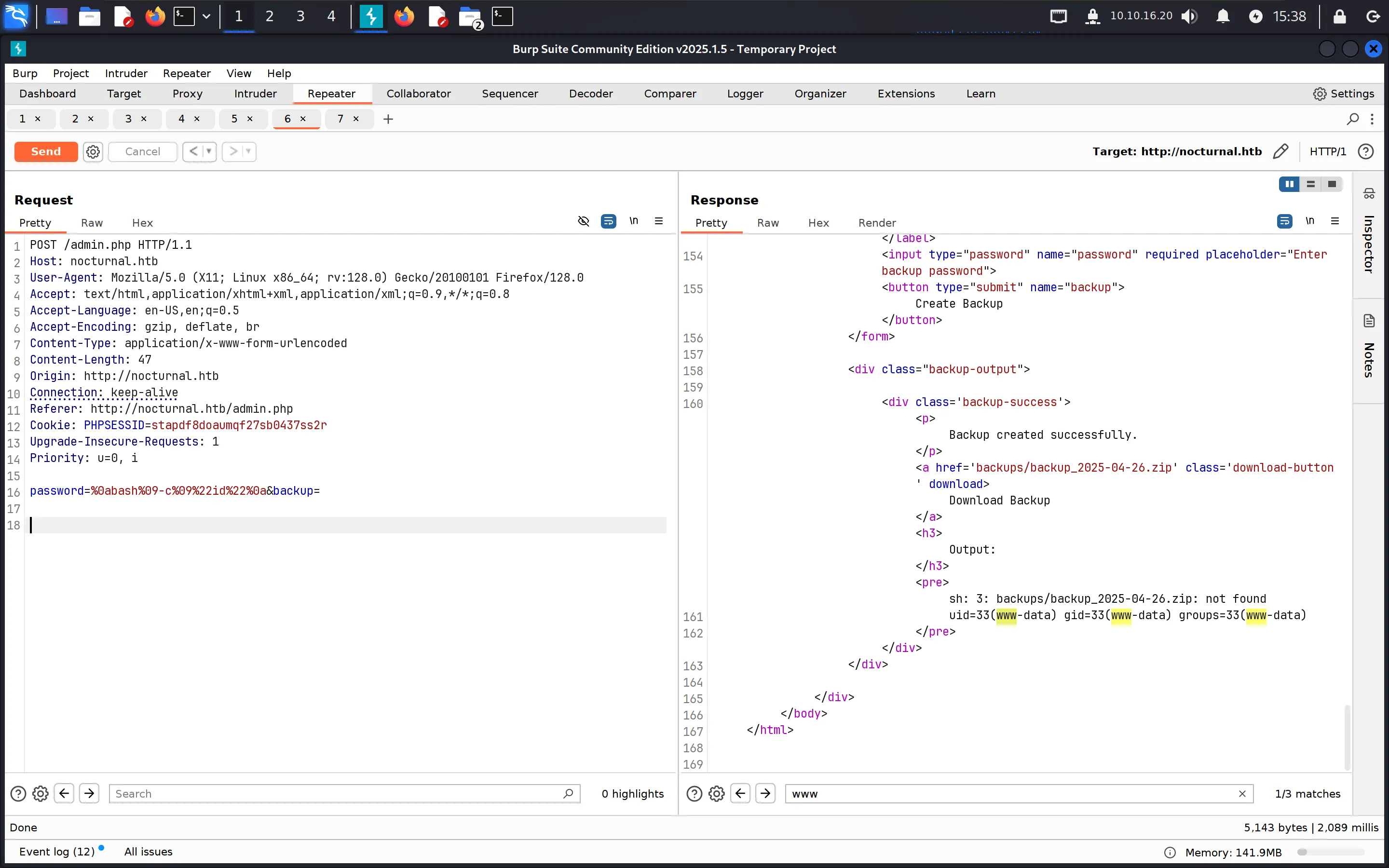Go back to previous request in history
Image resolution: width=1389 pixels, height=868 pixels.
[193, 151]
